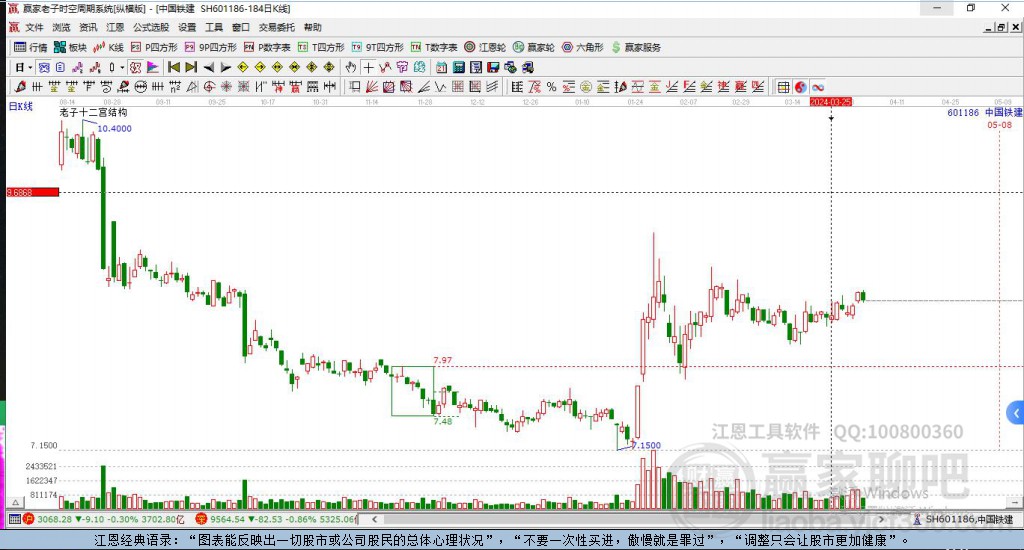The width and height of the screenshot is (1024, 550).
Task: Click the black left arrow icon
Action: pyautogui.click(x=208, y=67)
